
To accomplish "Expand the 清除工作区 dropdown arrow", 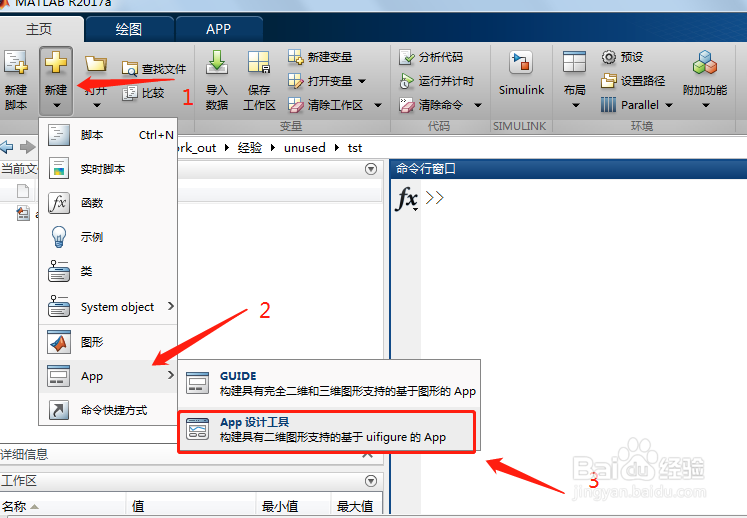I will pos(378,105).
